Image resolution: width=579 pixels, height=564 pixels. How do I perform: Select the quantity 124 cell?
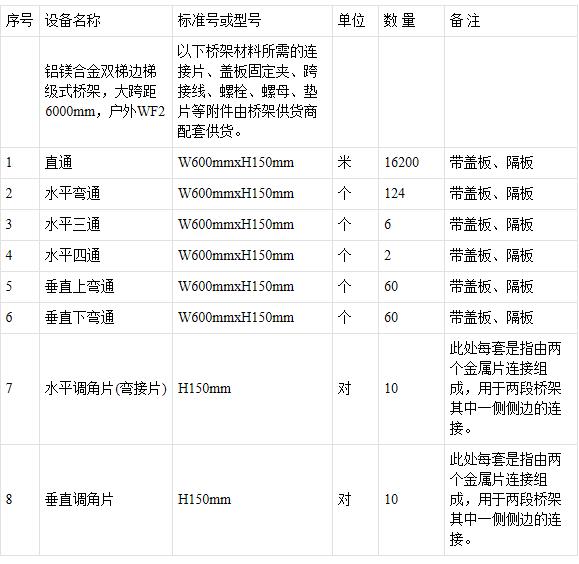[411, 194]
